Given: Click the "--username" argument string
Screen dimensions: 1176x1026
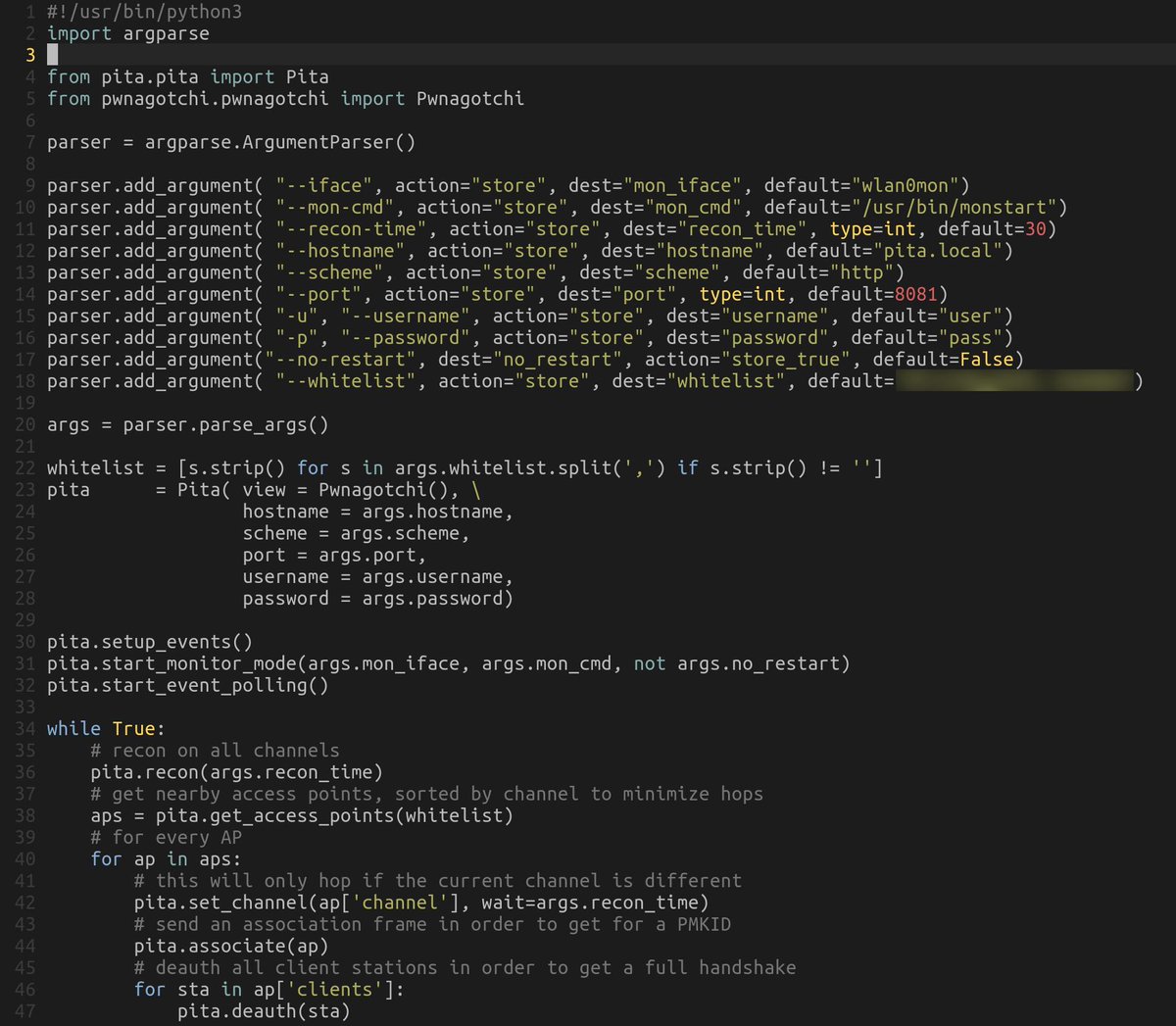Looking at the screenshot, I should [x=406, y=316].
